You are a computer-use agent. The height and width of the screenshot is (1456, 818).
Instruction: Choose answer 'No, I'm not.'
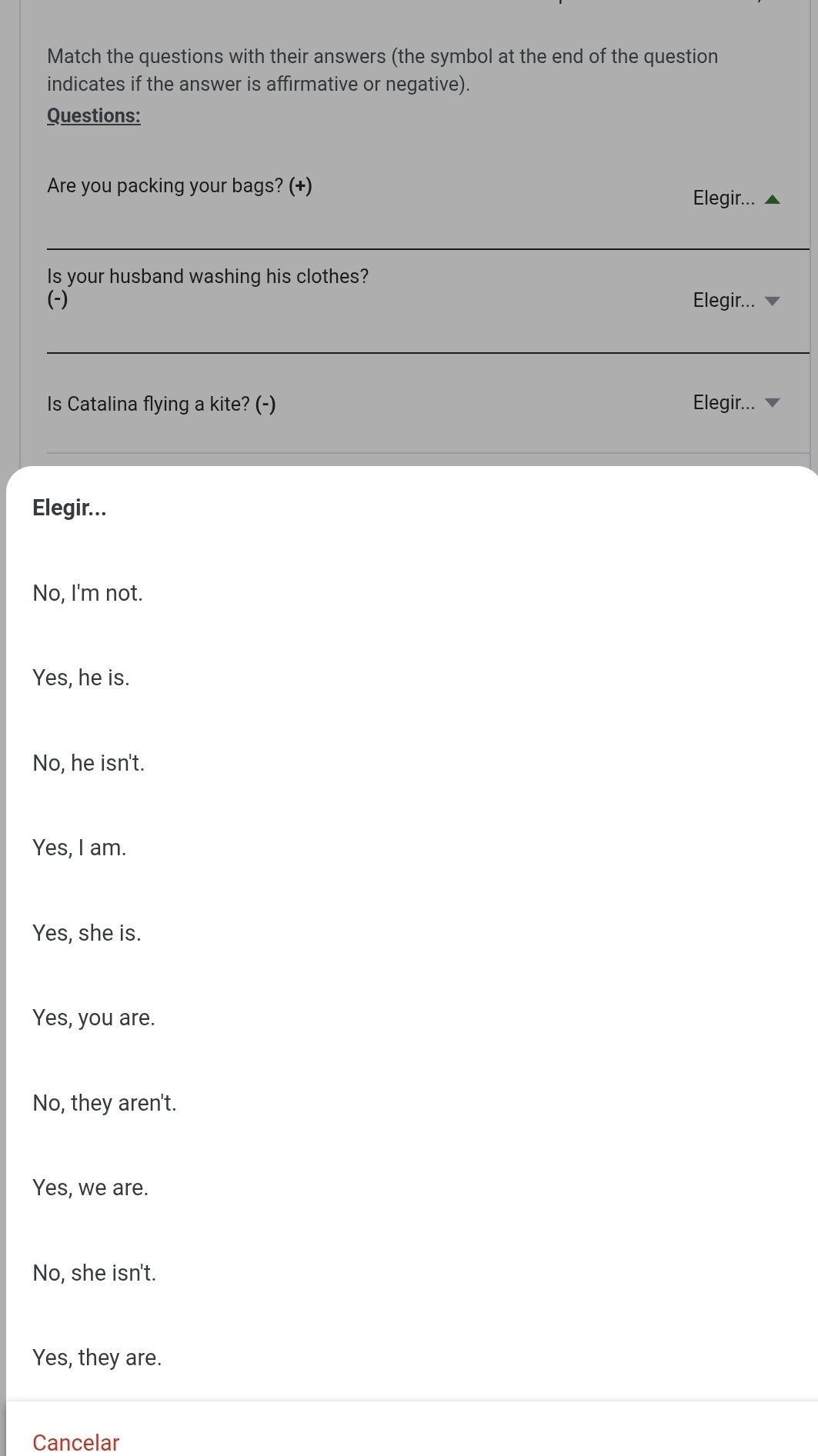88,593
